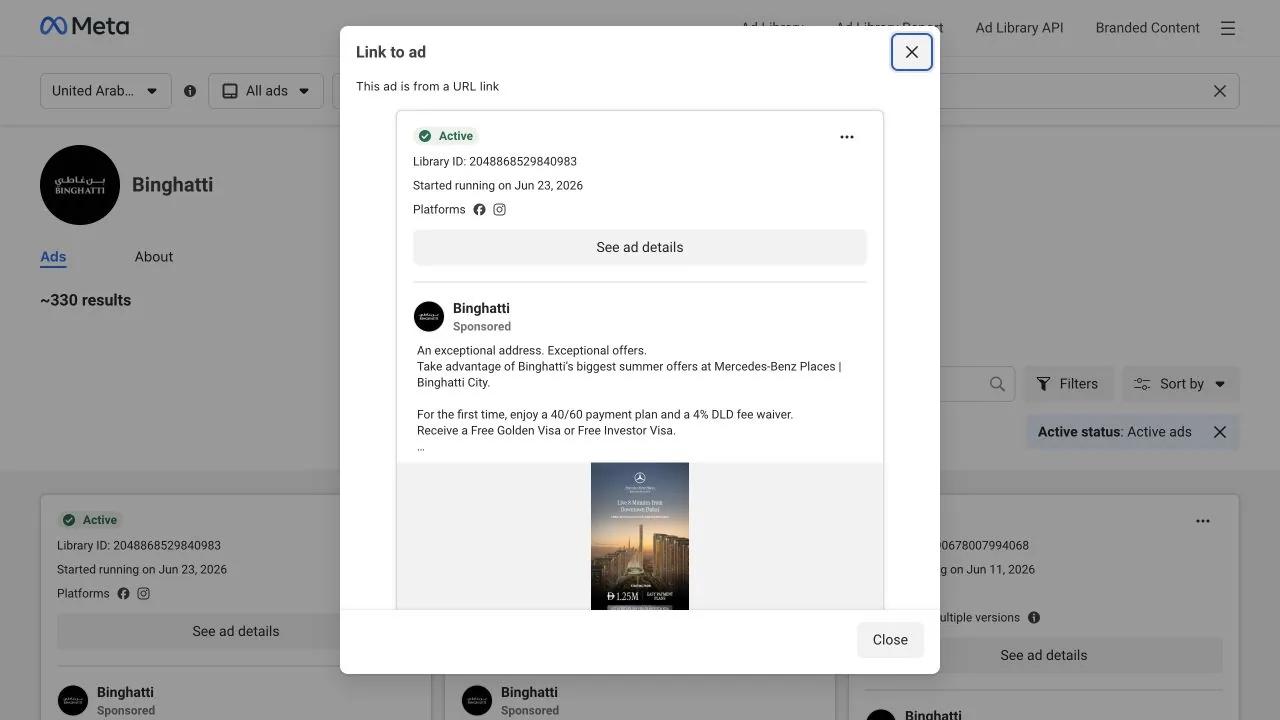Click See ad details on the rightmost background card

click(1044, 655)
